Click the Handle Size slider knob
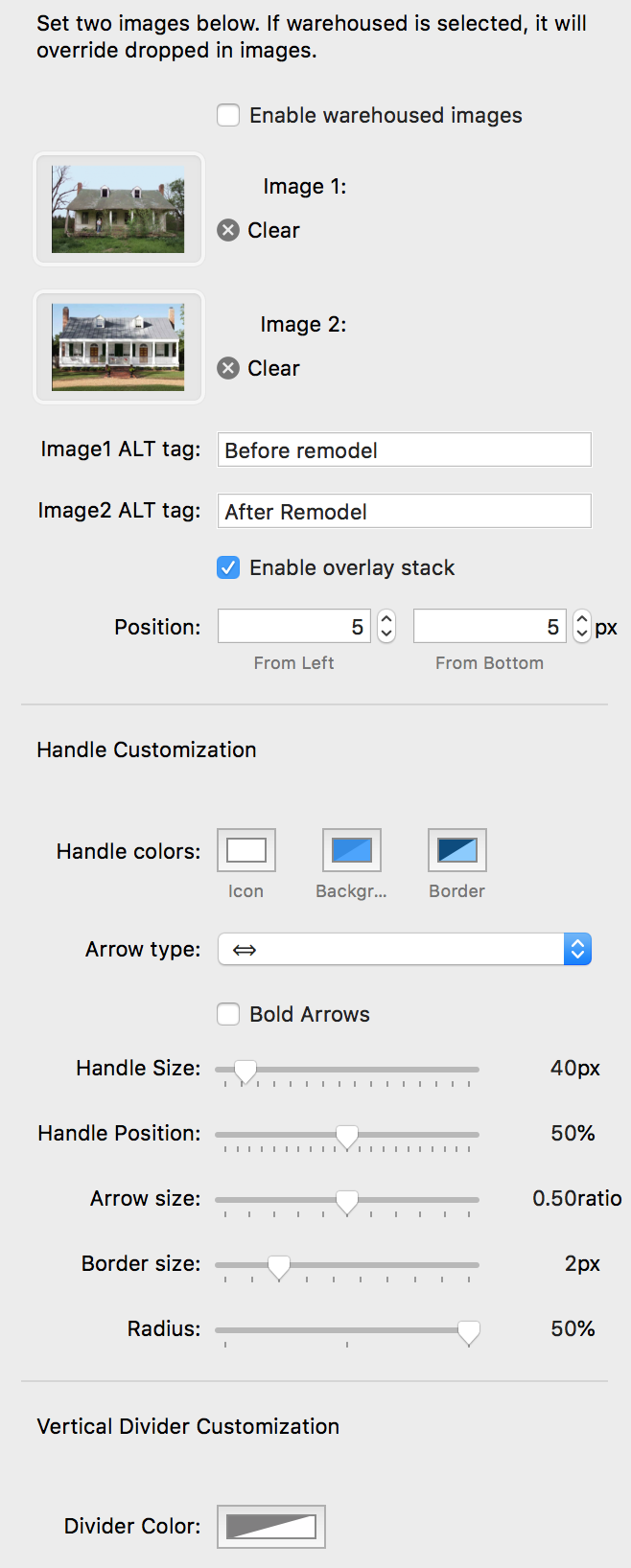 pyautogui.click(x=245, y=1071)
